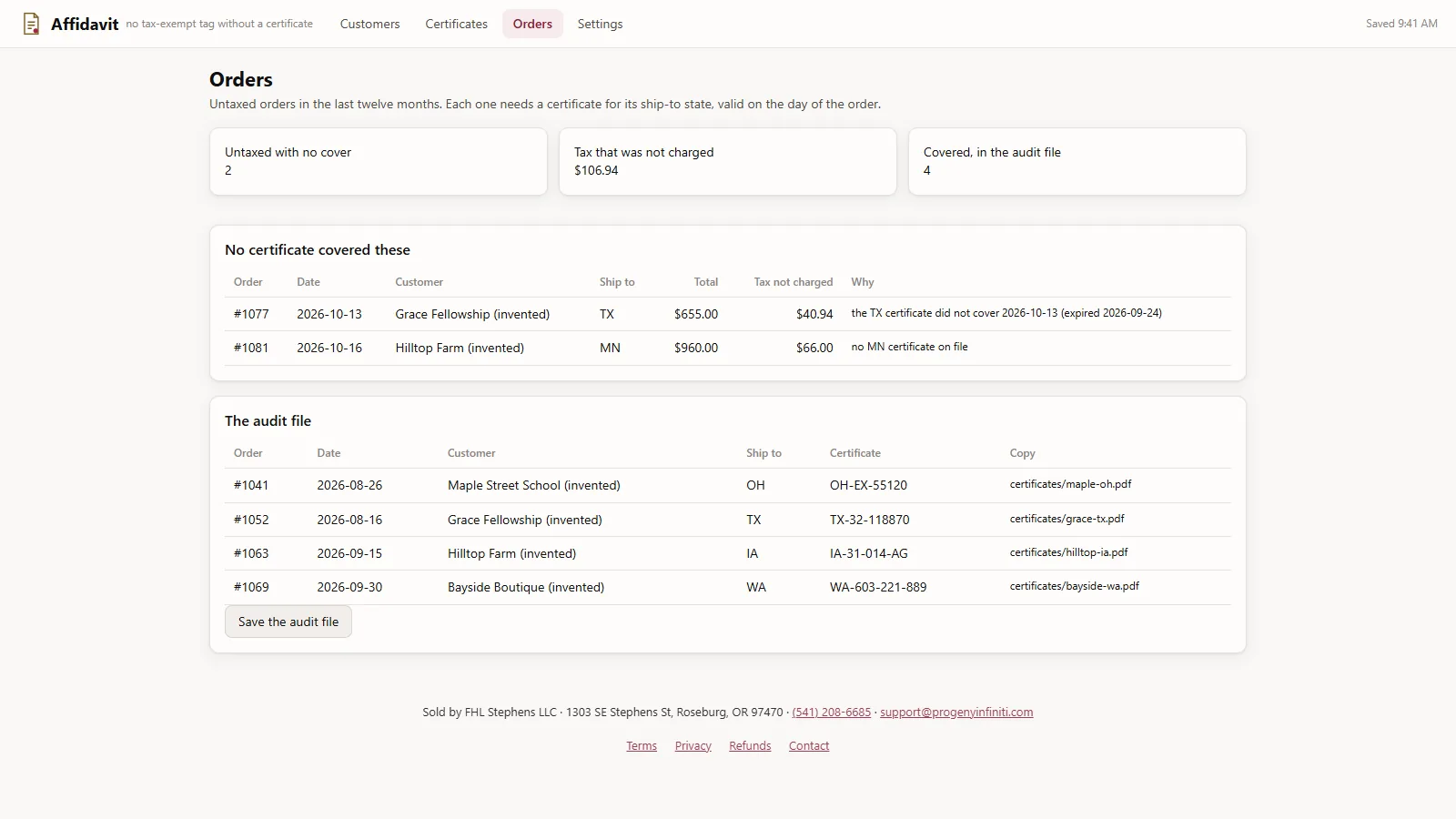Image resolution: width=1456 pixels, height=819 pixels.
Task: Open the Privacy footer link
Action: 693,746
